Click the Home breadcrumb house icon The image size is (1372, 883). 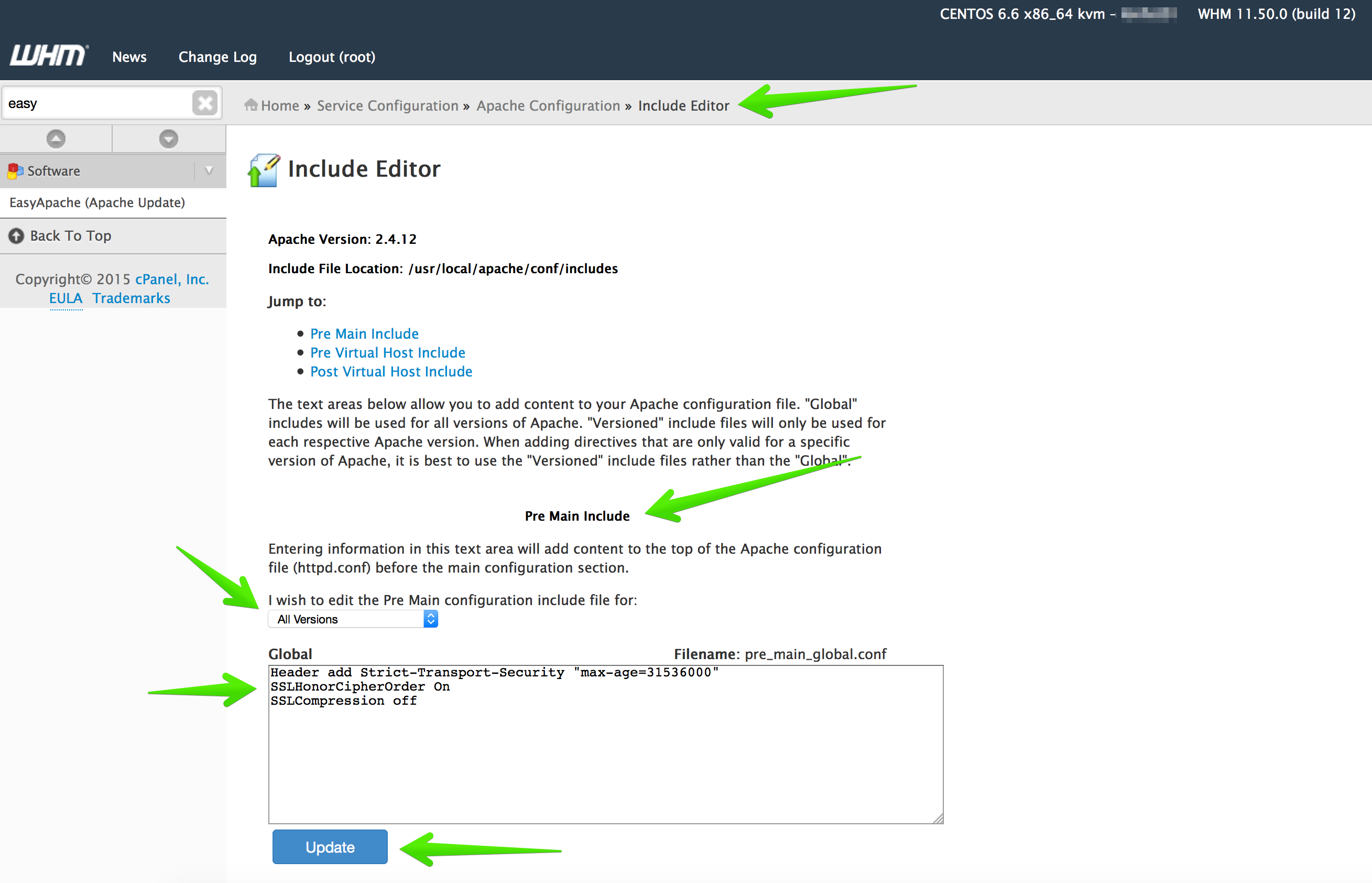click(x=251, y=105)
